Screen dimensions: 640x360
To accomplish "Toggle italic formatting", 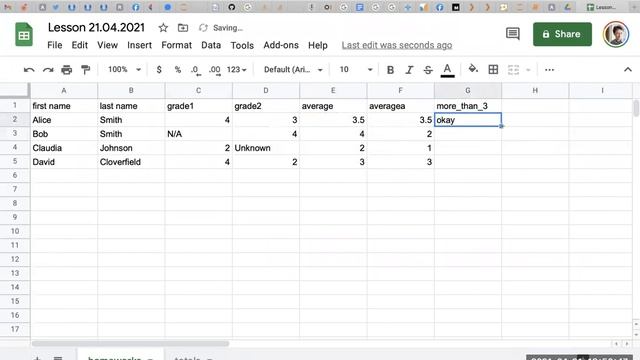I will (409, 70).
